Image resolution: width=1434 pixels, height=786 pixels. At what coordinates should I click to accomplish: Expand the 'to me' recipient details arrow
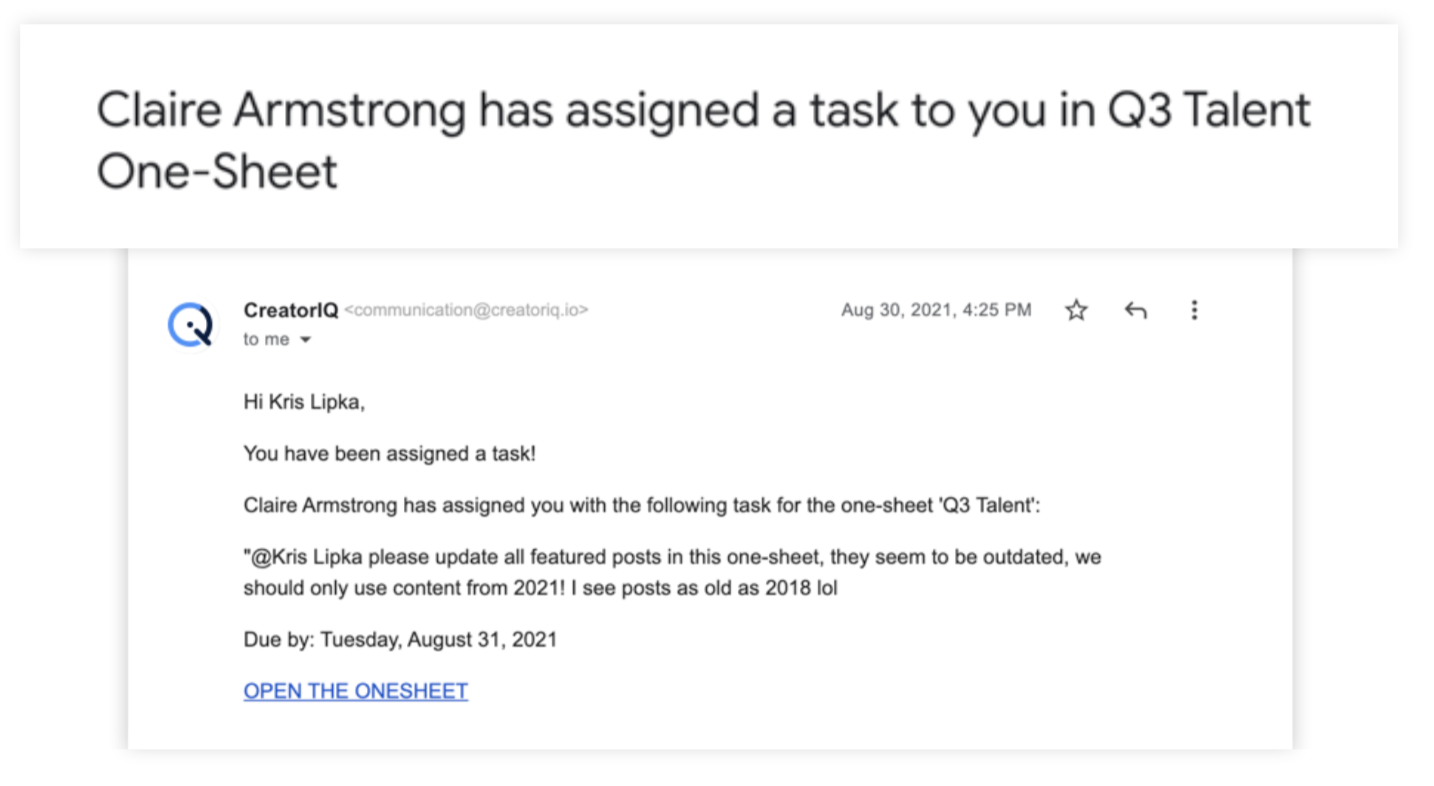tap(306, 340)
